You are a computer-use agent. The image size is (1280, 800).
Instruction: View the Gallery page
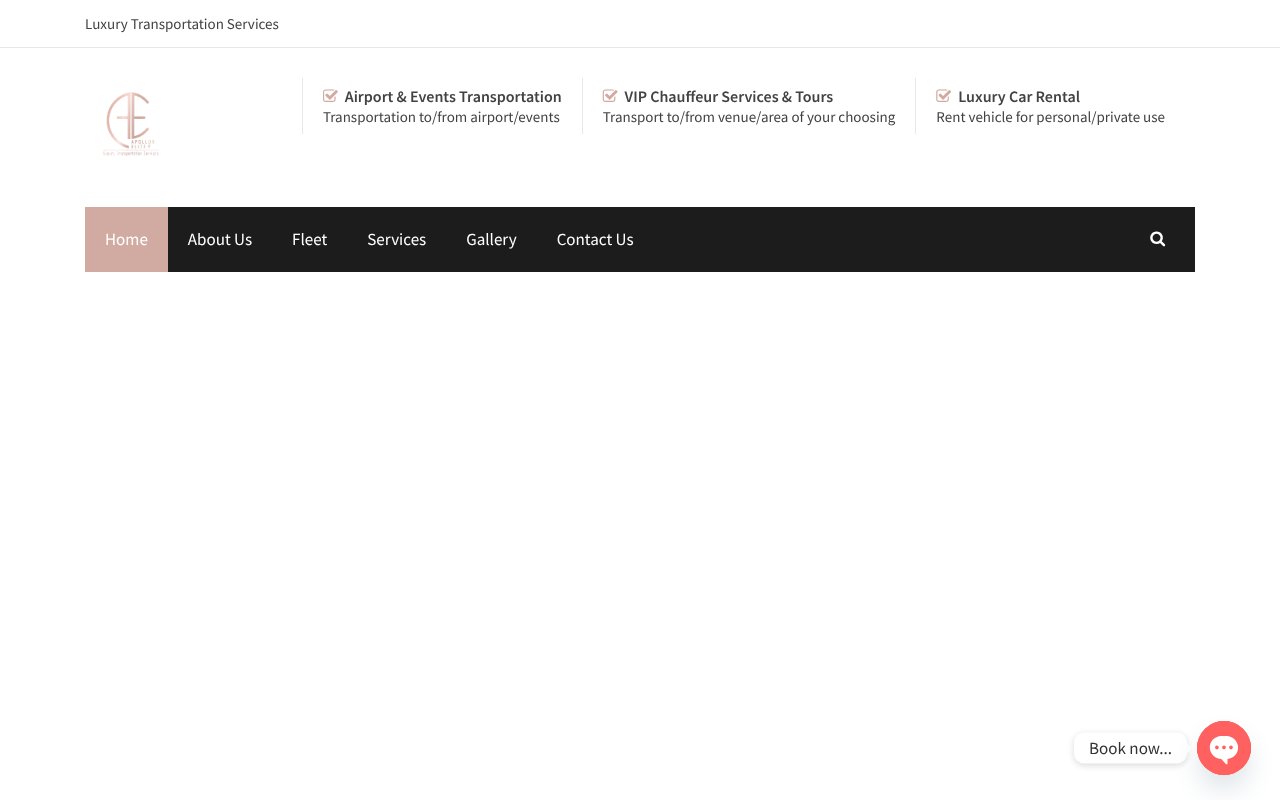[491, 239]
